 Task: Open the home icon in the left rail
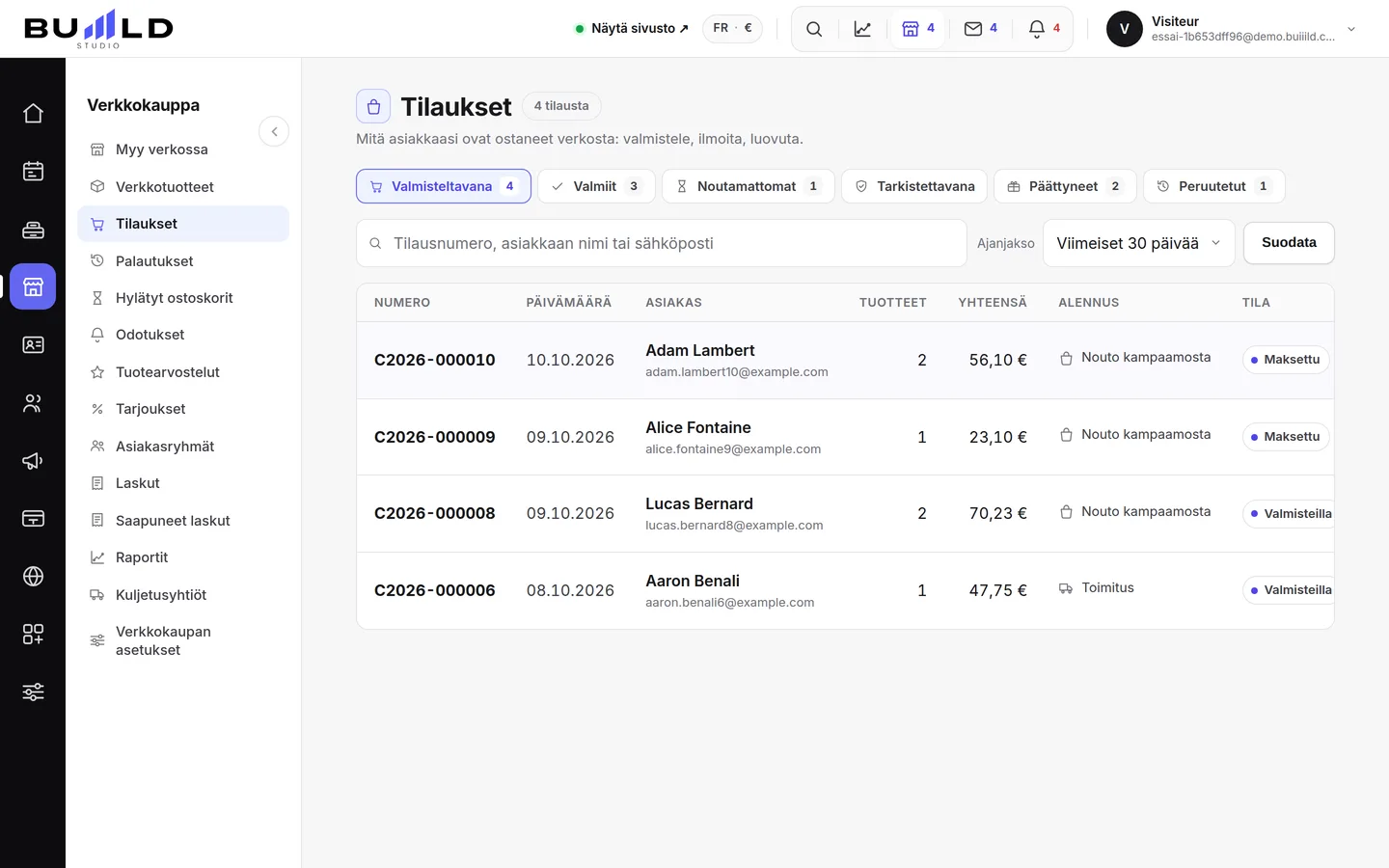(x=33, y=114)
